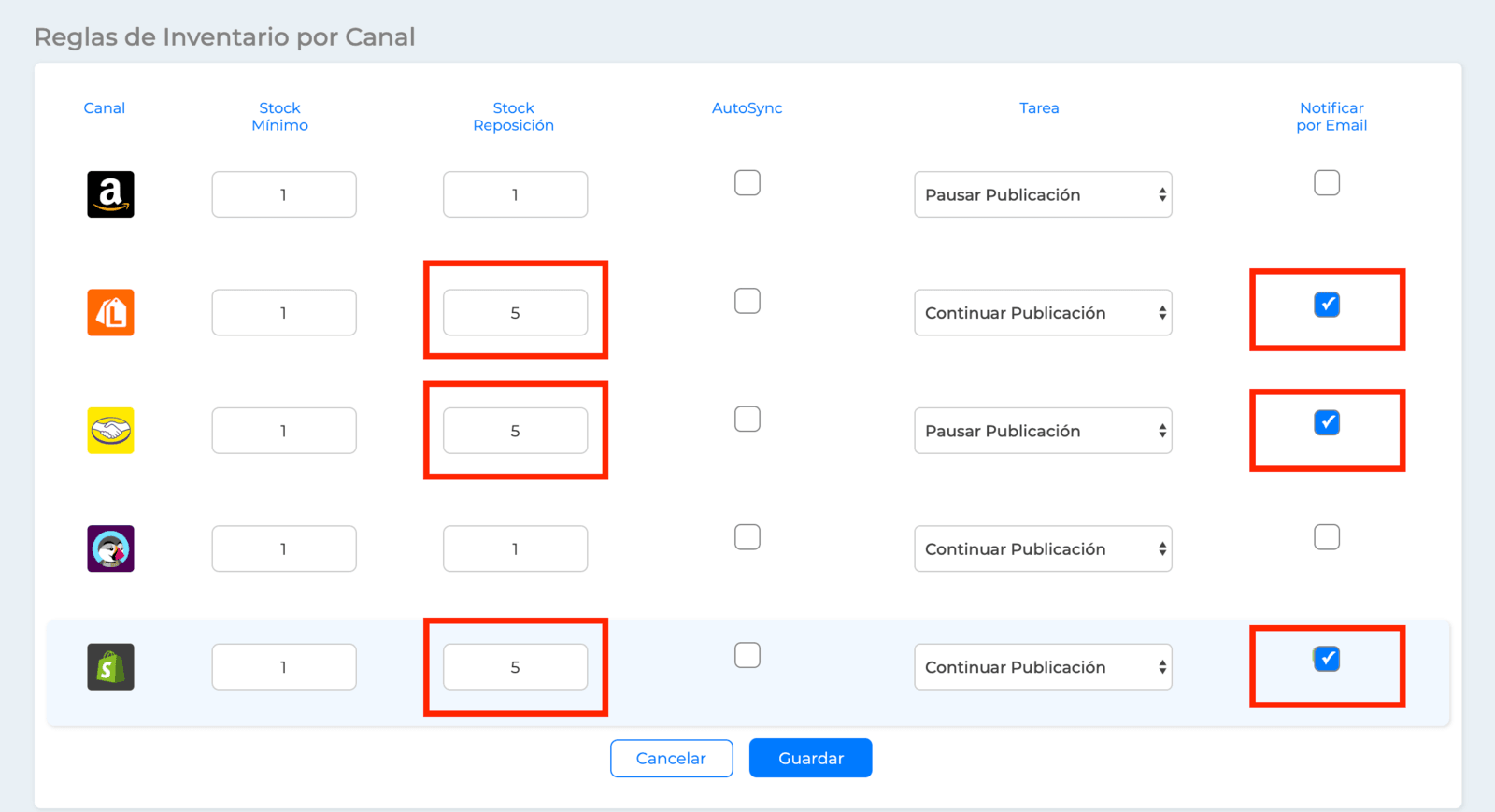The height and width of the screenshot is (812, 1495).
Task: Click Linio's Stock Mínimo input
Action: pos(284,312)
